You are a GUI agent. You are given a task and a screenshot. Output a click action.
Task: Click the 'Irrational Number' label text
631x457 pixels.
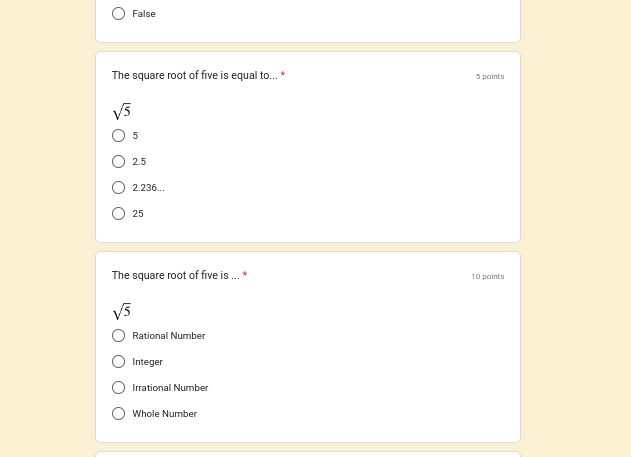170,388
